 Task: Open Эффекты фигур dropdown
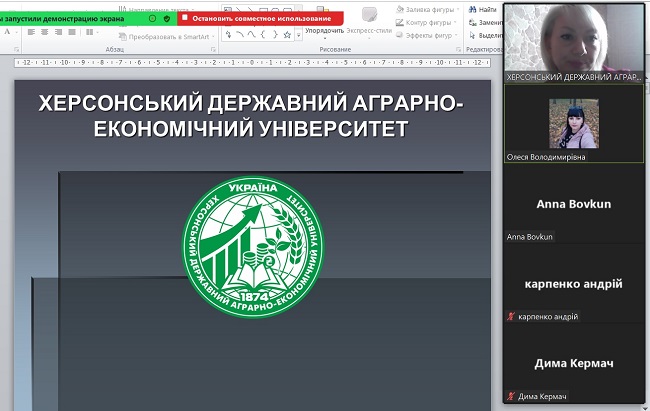click(426, 36)
